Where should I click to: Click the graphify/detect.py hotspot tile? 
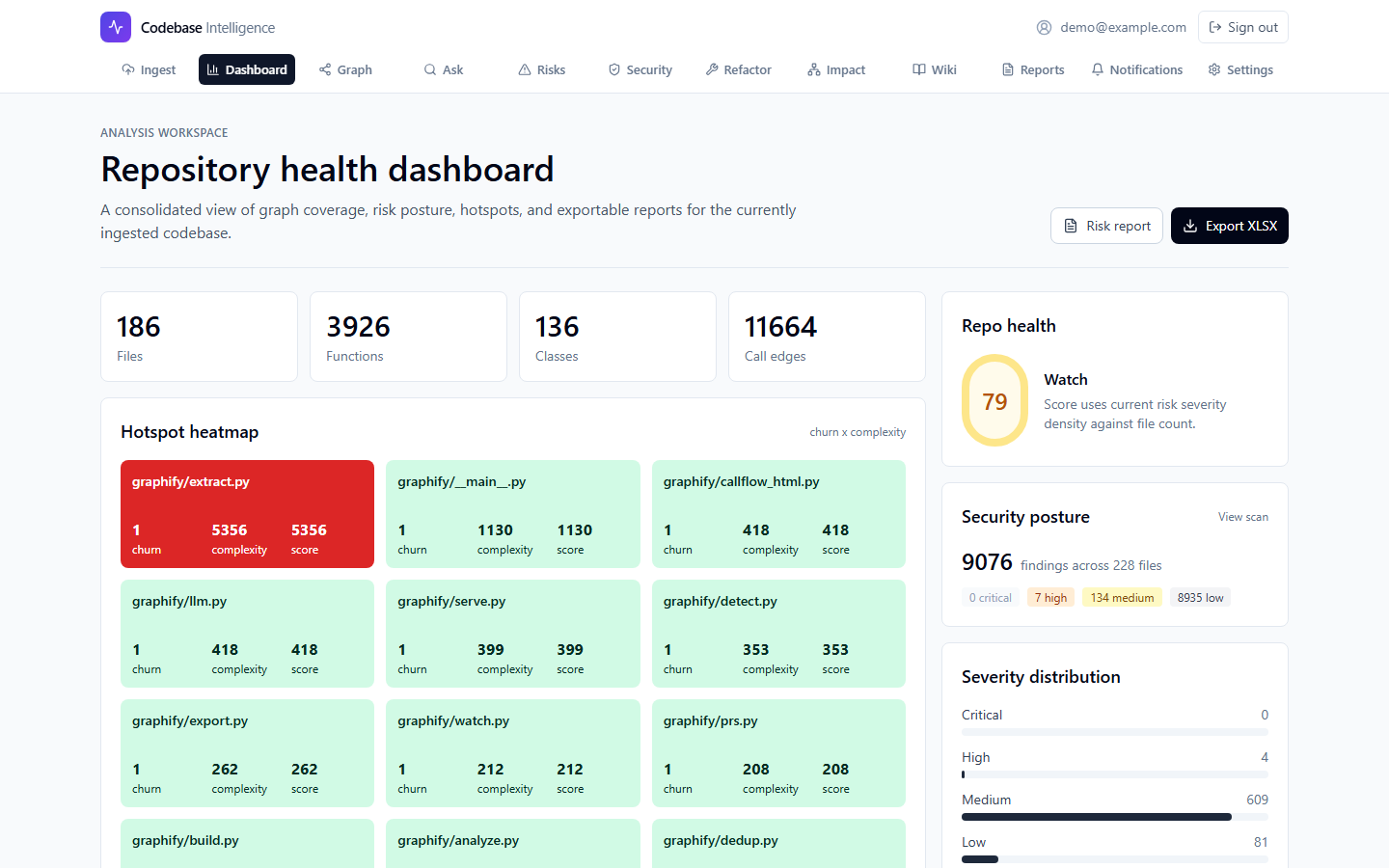click(x=778, y=634)
